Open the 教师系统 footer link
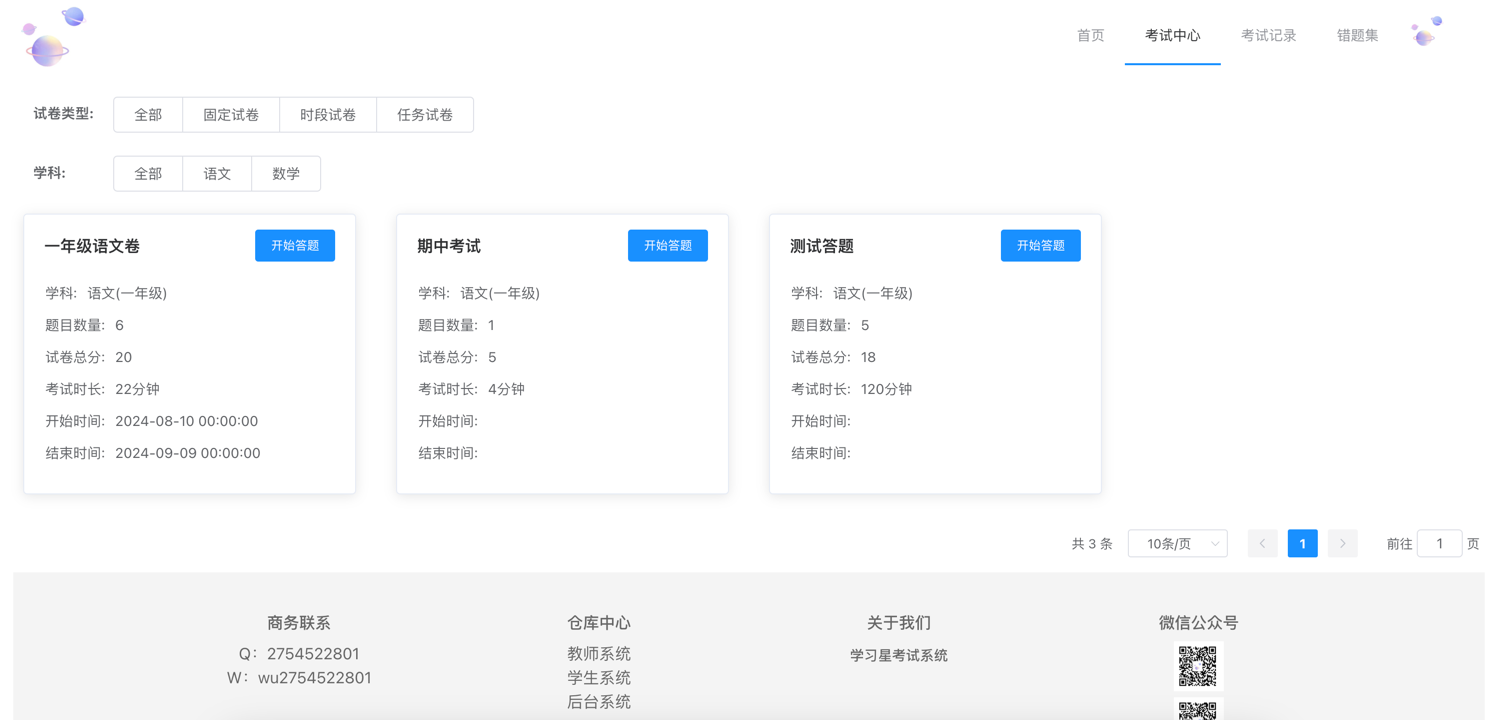1499x720 pixels. pyautogui.click(x=599, y=653)
